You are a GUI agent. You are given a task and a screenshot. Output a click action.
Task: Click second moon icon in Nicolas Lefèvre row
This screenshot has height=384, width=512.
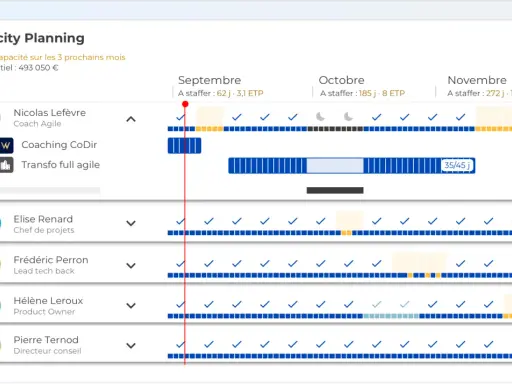[348, 116]
